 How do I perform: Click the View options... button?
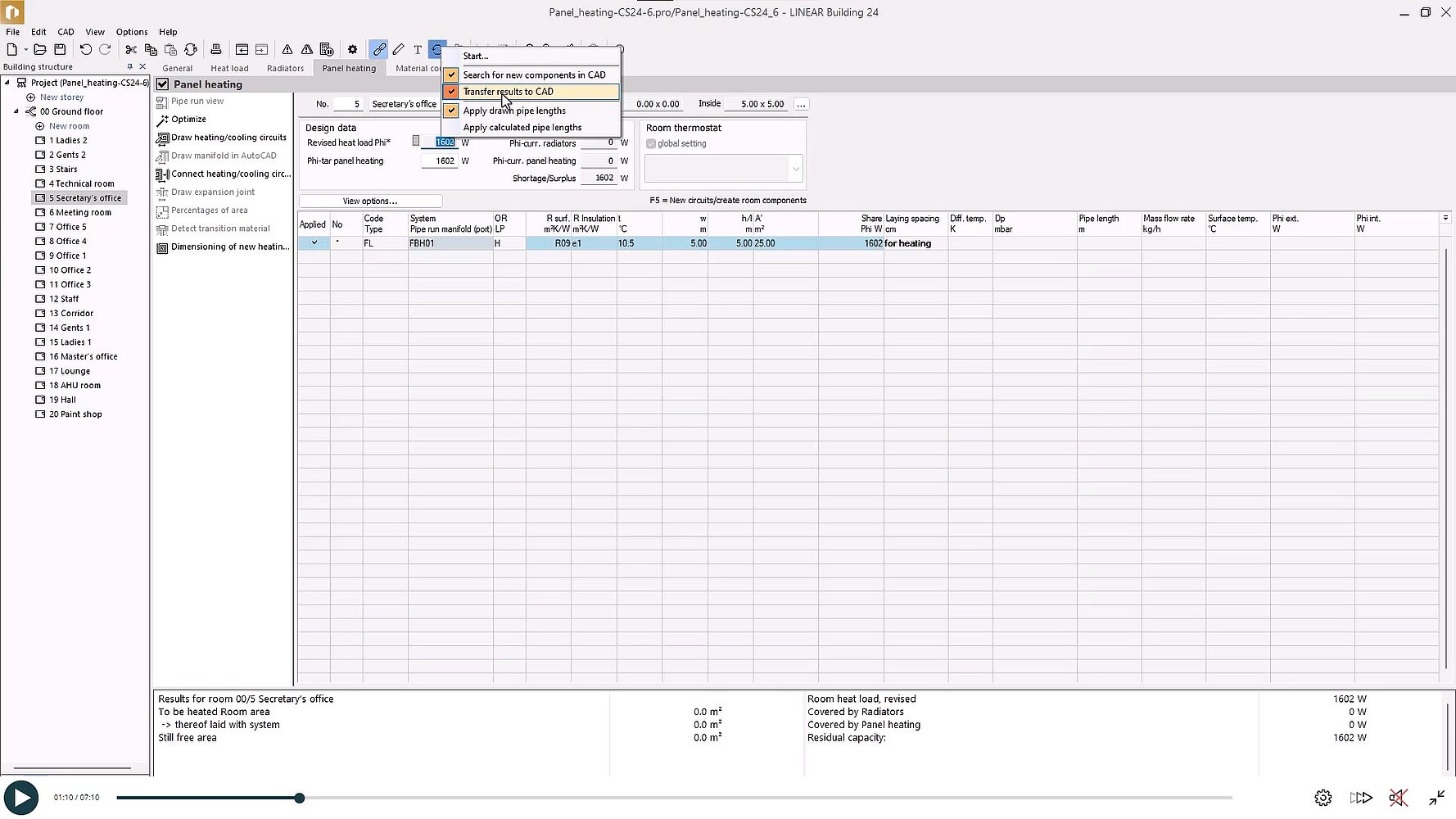[370, 201]
